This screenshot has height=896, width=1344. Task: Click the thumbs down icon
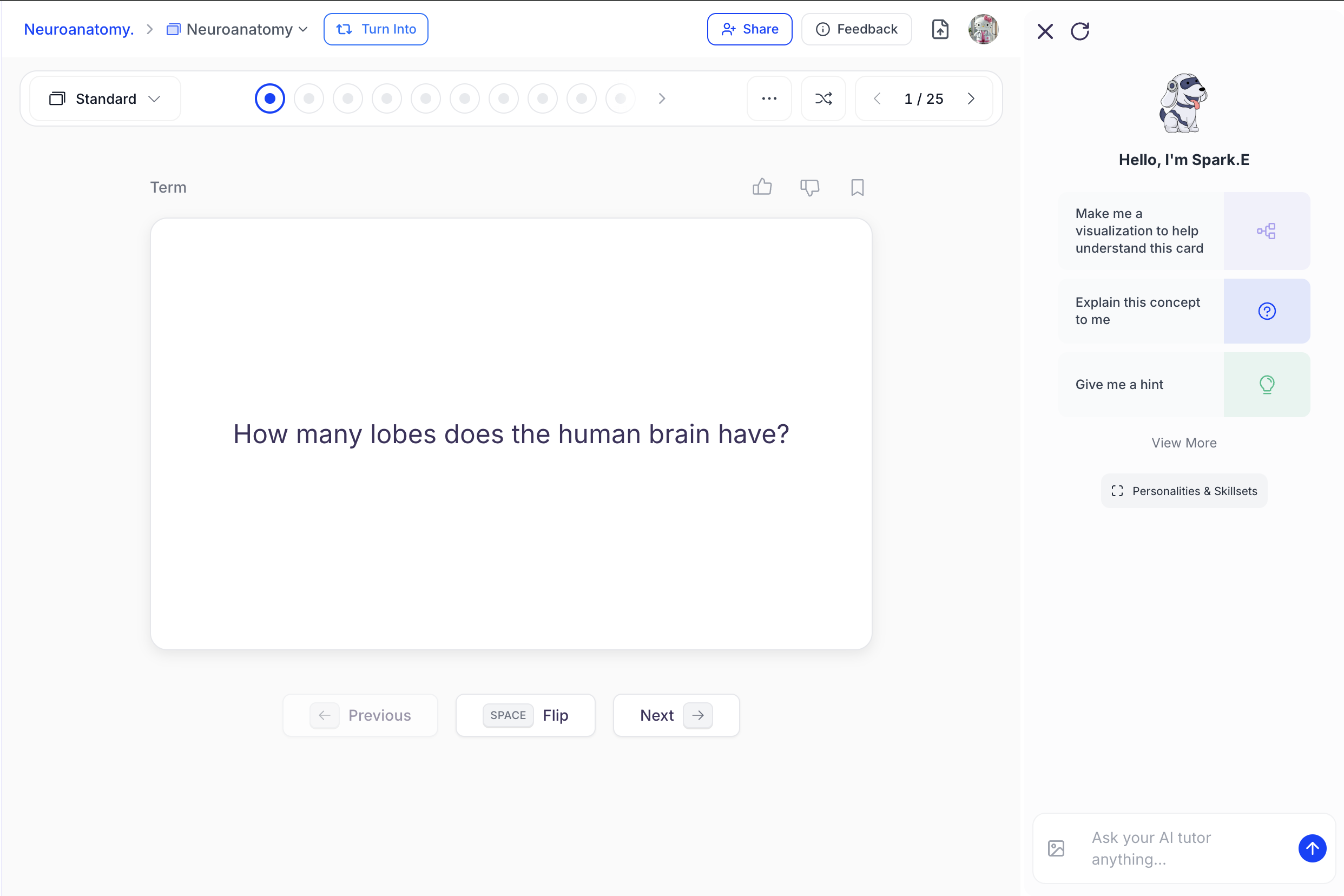click(809, 187)
